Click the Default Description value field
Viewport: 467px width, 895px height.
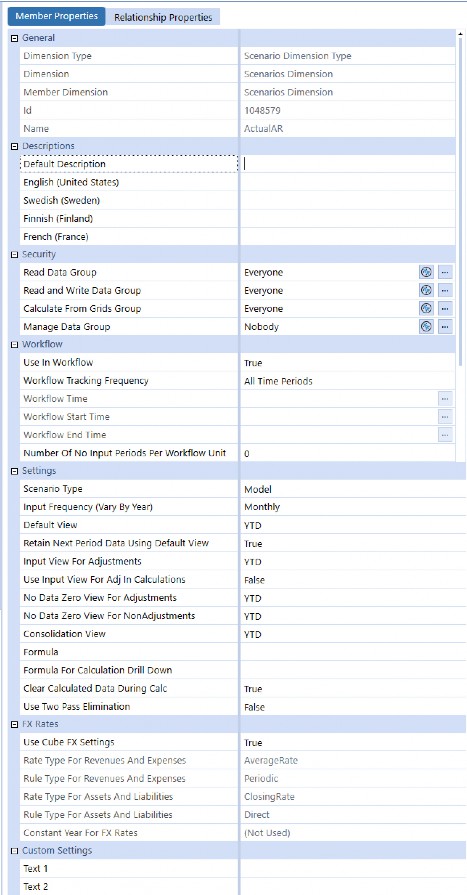[347, 164]
